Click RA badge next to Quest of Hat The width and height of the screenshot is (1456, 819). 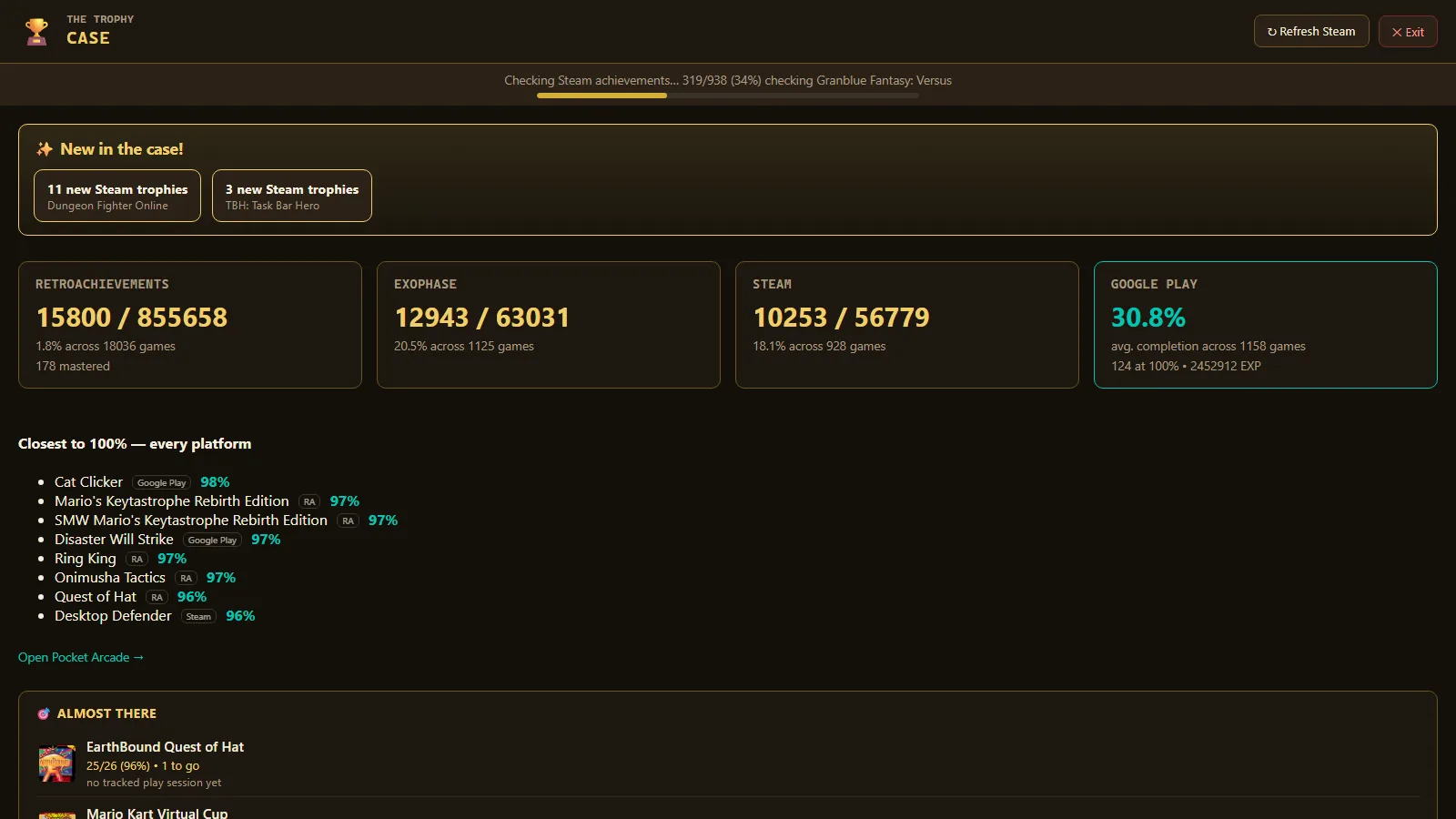pyautogui.click(x=157, y=598)
